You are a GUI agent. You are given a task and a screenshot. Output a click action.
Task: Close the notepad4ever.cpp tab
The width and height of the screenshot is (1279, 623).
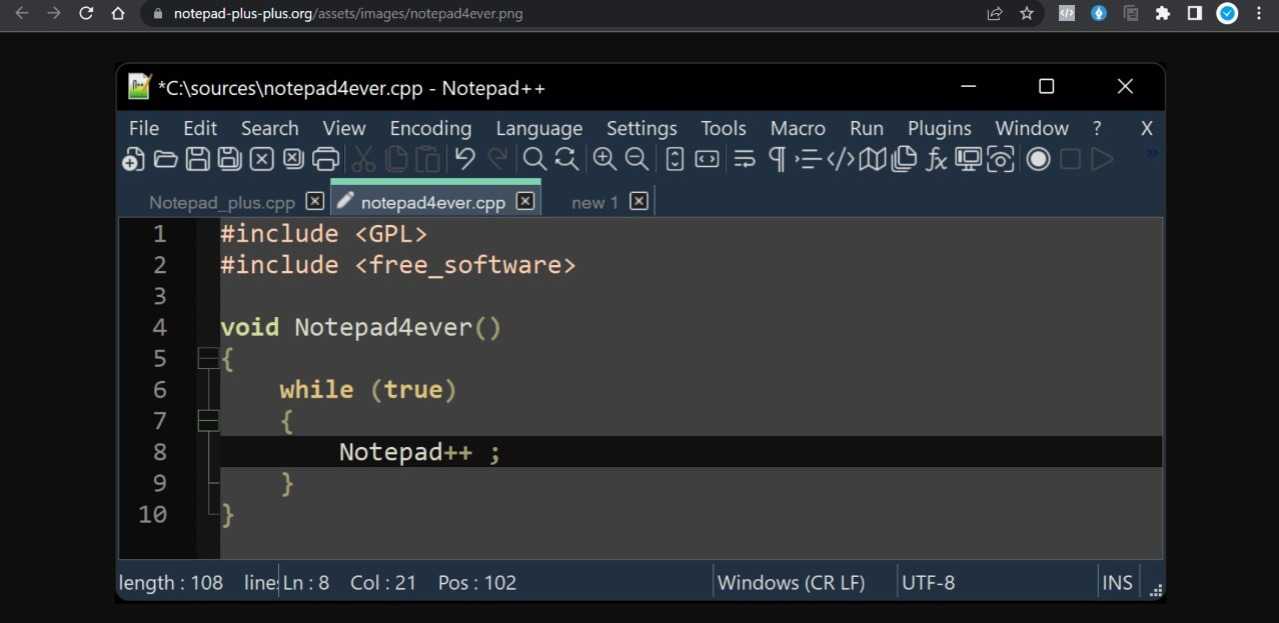point(525,201)
